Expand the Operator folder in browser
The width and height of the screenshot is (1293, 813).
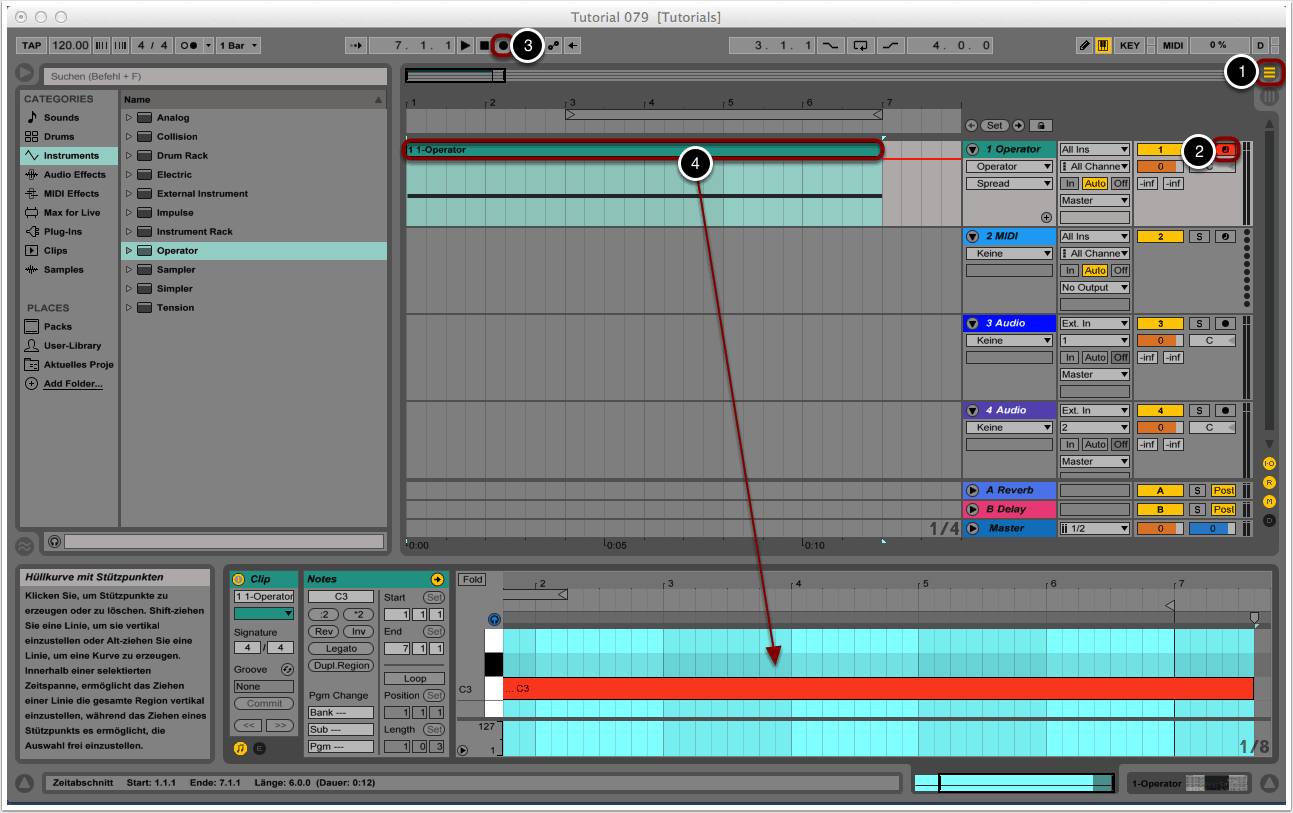point(129,251)
